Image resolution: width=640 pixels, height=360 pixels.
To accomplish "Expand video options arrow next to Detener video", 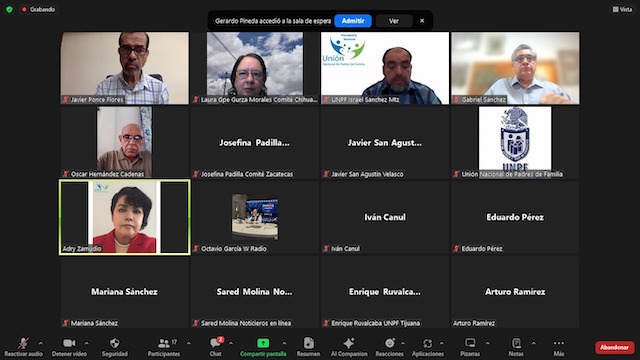I will (x=86, y=343).
